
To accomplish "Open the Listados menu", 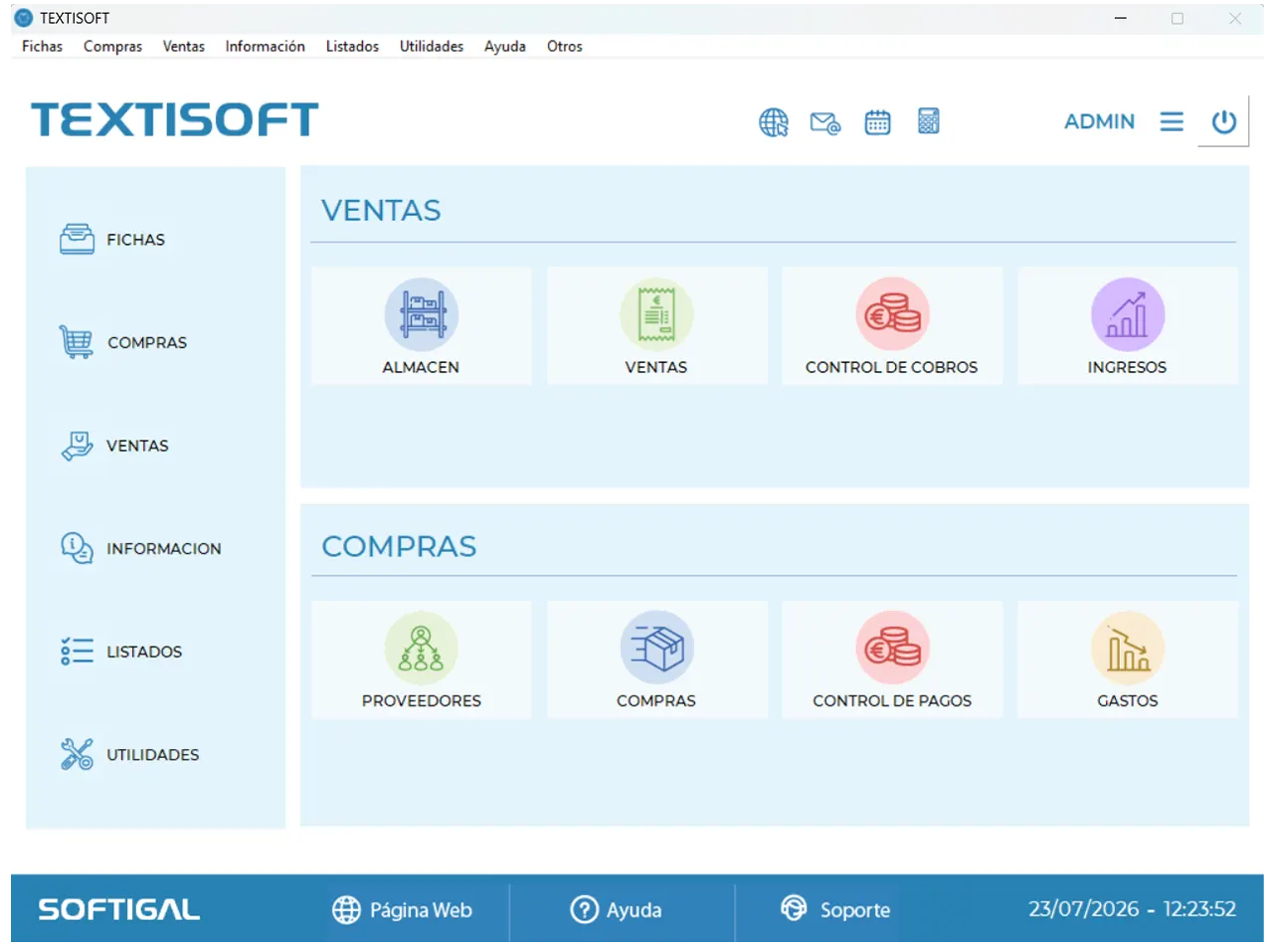I will tap(352, 47).
